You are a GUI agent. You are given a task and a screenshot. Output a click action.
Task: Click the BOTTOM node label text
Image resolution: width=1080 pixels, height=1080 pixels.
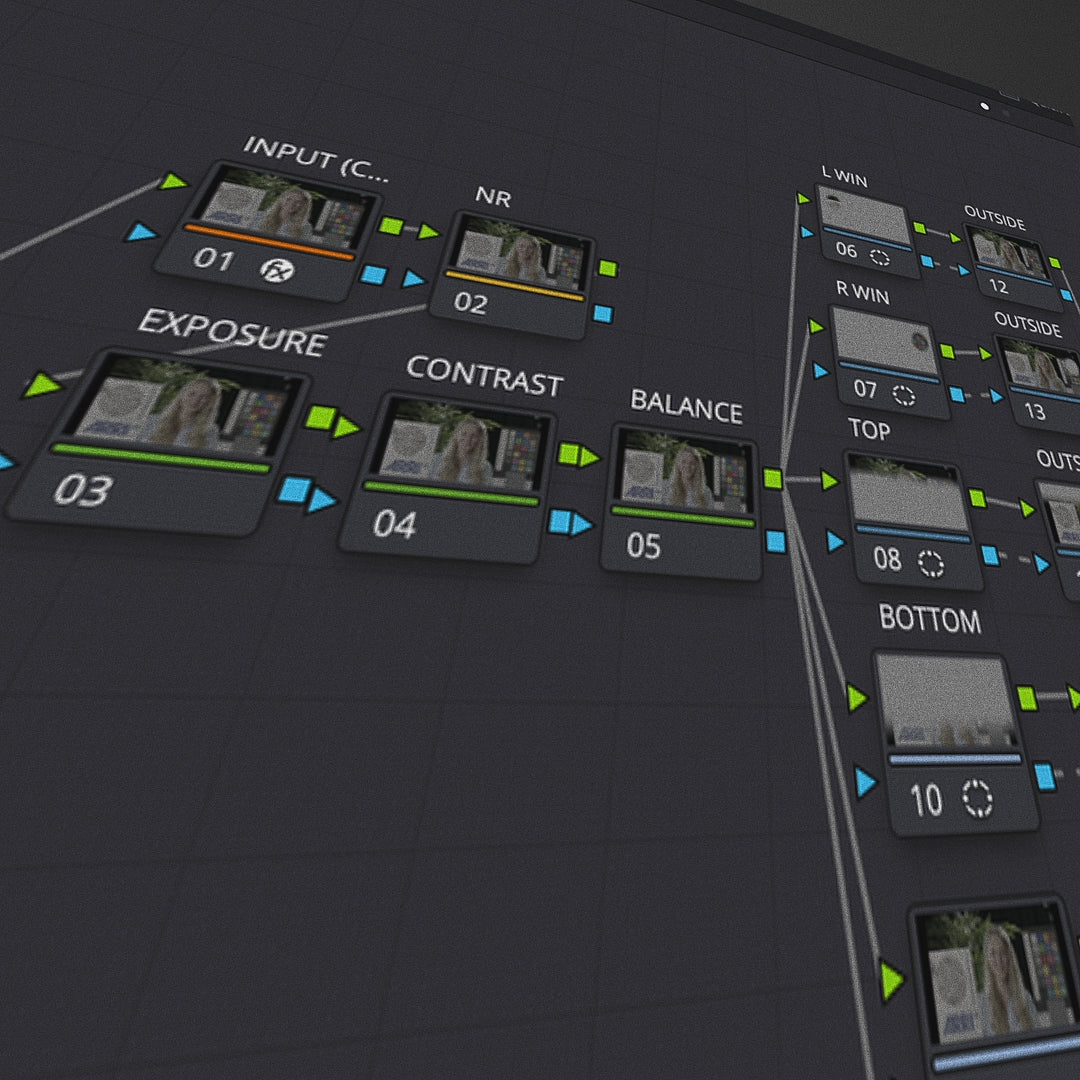(929, 620)
